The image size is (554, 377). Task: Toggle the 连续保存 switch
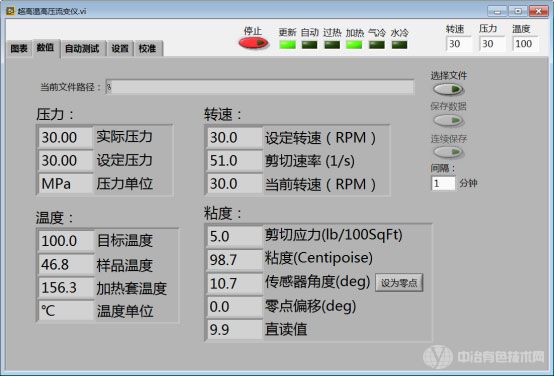pos(448,152)
